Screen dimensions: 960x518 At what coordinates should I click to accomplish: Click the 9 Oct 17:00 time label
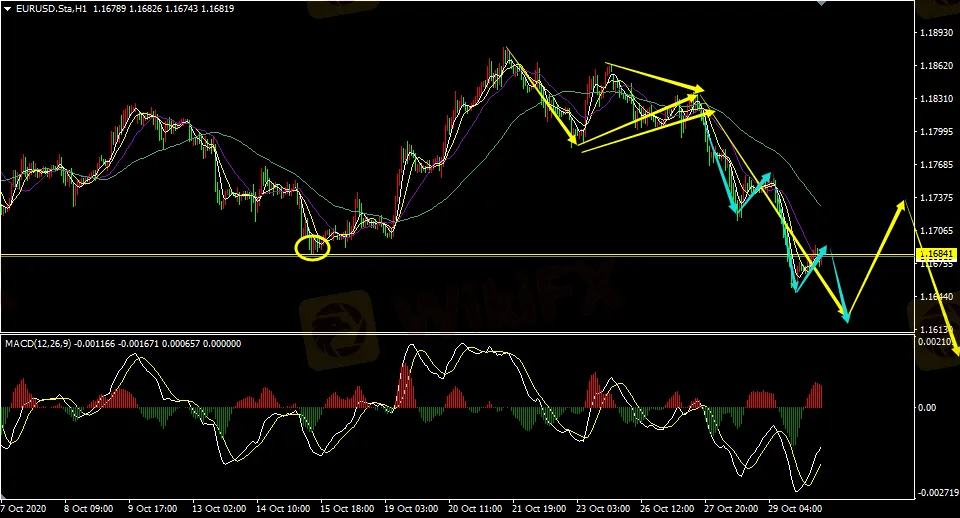(x=152, y=509)
